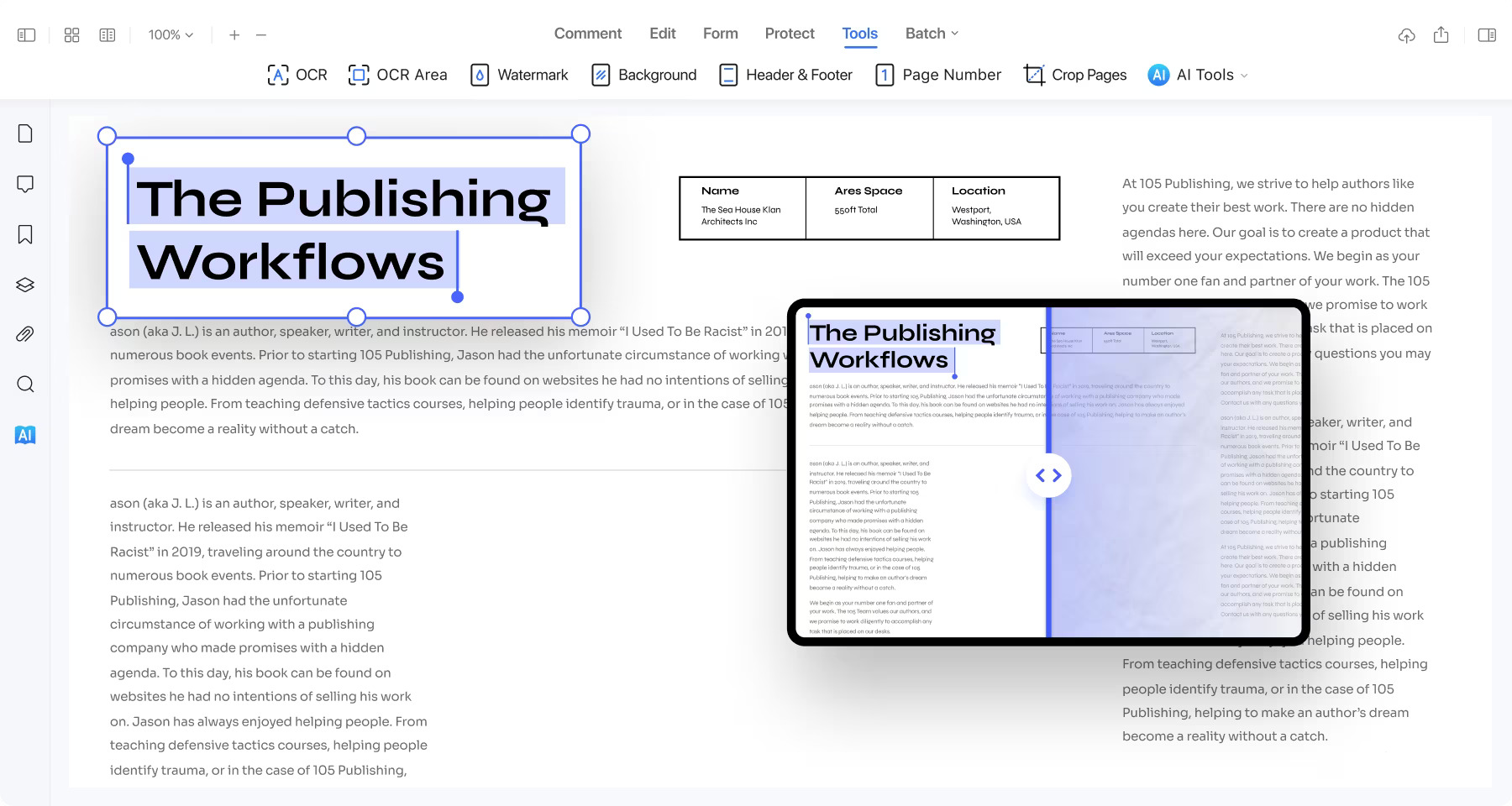This screenshot has height=806, width=1512.
Task: Expand the Batch dropdown menu
Action: [932, 34]
